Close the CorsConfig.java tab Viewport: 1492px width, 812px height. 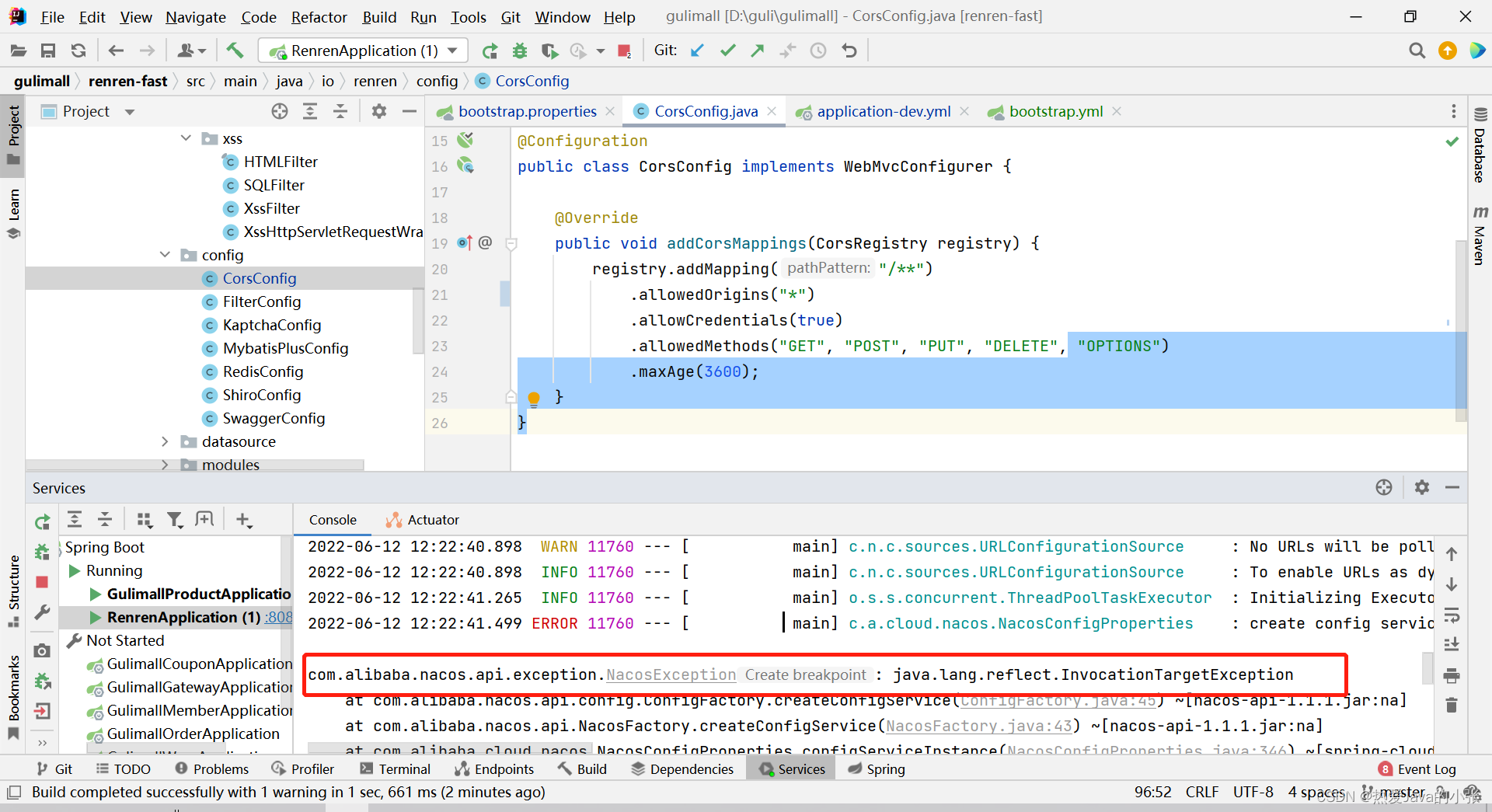pos(772,112)
